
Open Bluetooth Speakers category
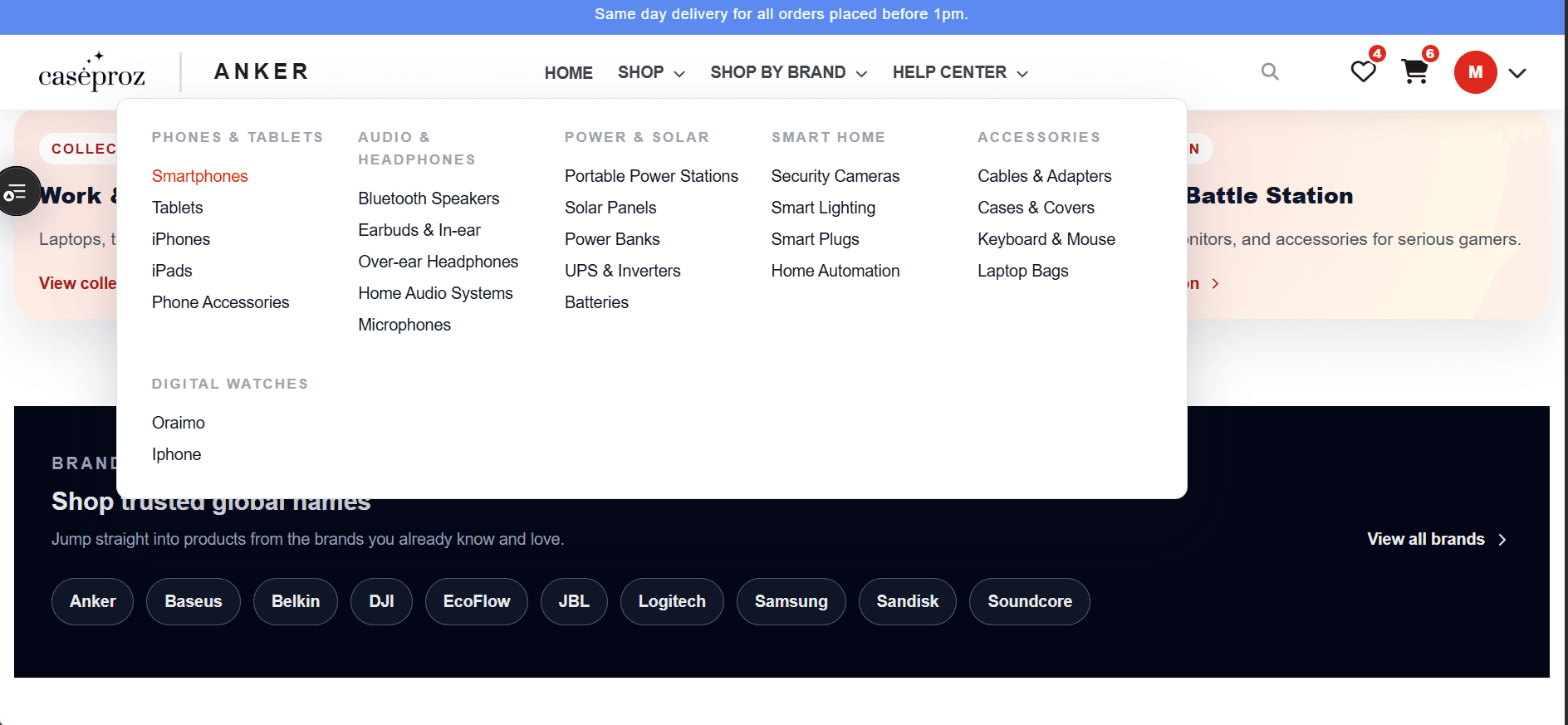(x=429, y=198)
